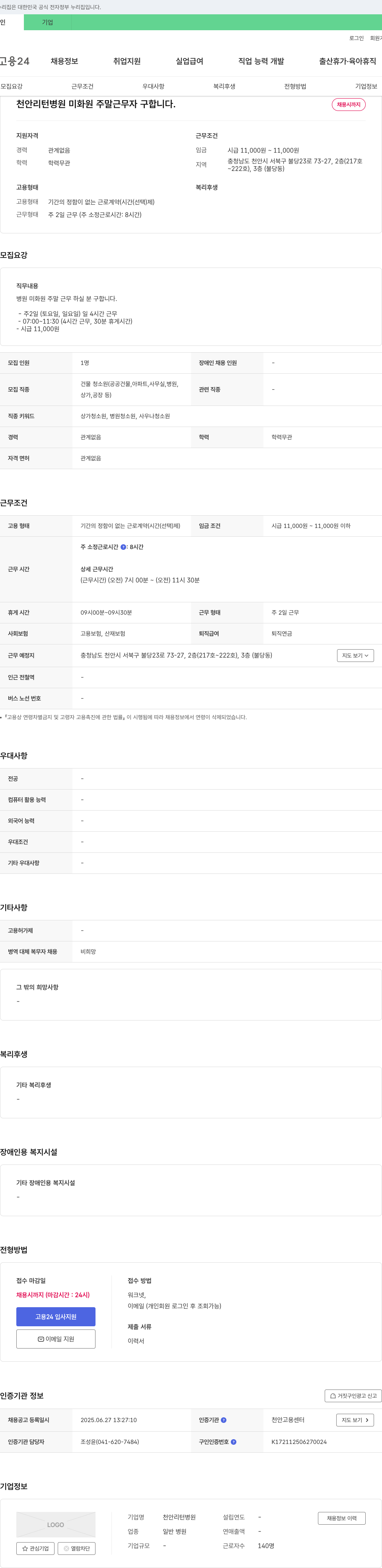Click 사회보험 value 고용보험, 산재보험
Image resolution: width=382 pixels, height=1568 pixels.
103,633
